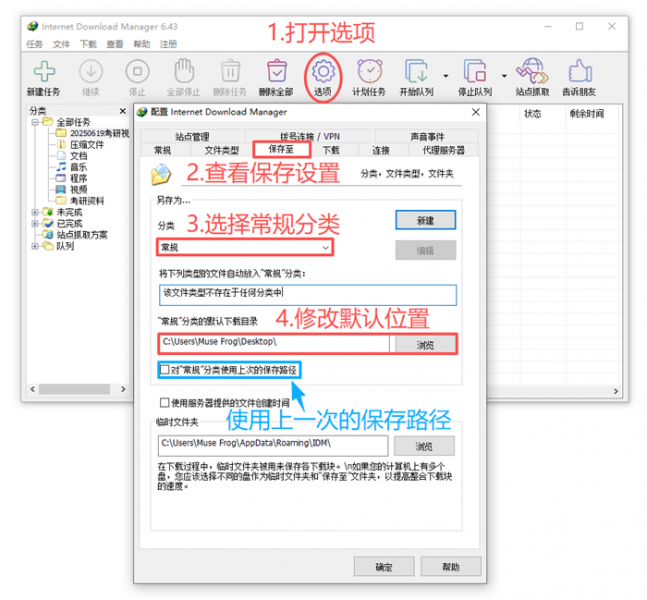Open the 注册 menu
The height and width of the screenshot is (600, 647).
(x=168, y=44)
